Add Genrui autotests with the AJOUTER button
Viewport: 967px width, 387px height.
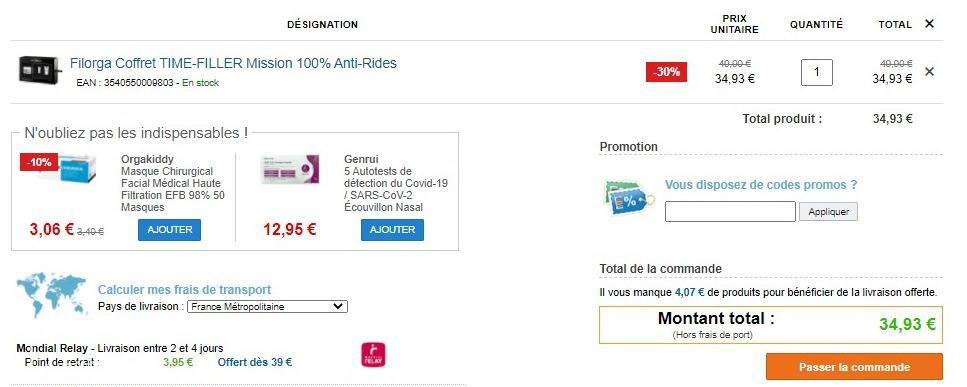(x=392, y=230)
